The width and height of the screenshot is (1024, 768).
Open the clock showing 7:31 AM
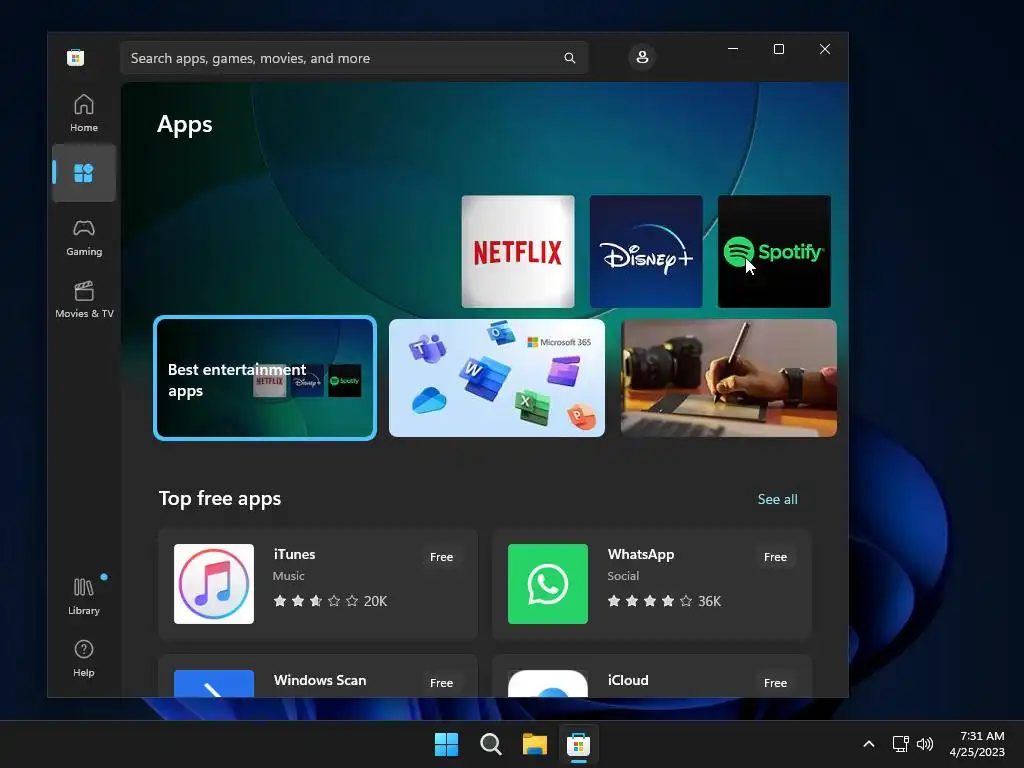point(977,744)
